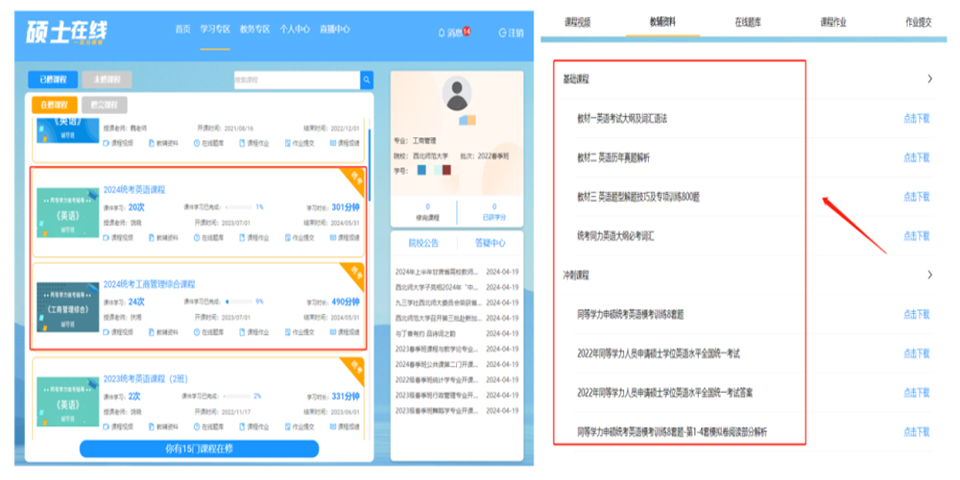
Task: Open the 消息 bell notifications icon
Action: pyautogui.click(x=441, y=33)
